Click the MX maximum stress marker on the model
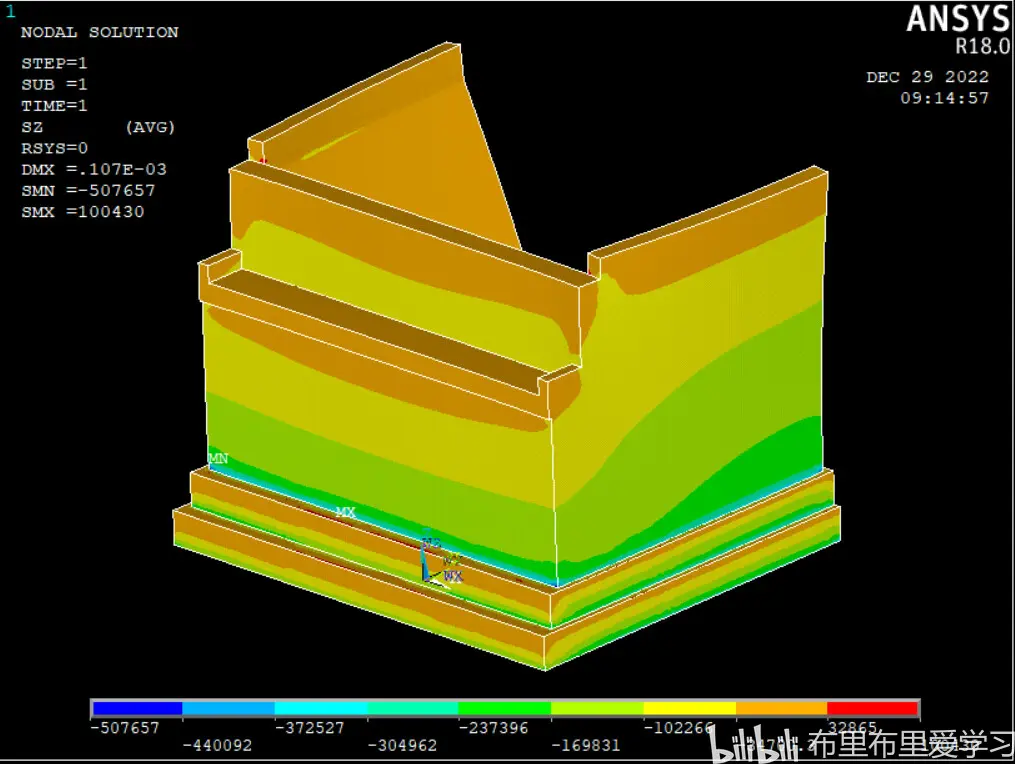 point(346,512)
